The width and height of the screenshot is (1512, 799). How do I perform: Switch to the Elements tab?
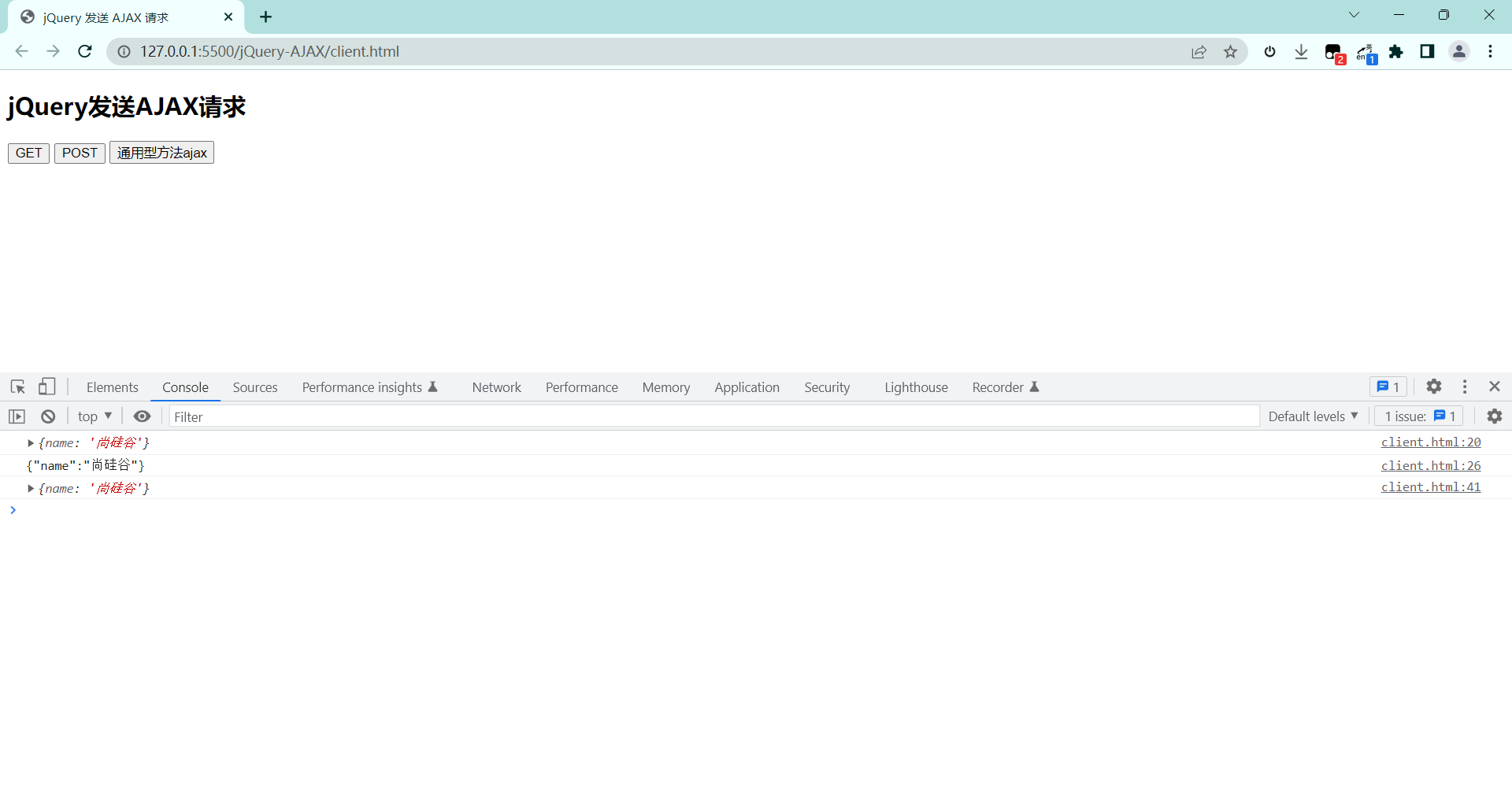coord(112,387)
